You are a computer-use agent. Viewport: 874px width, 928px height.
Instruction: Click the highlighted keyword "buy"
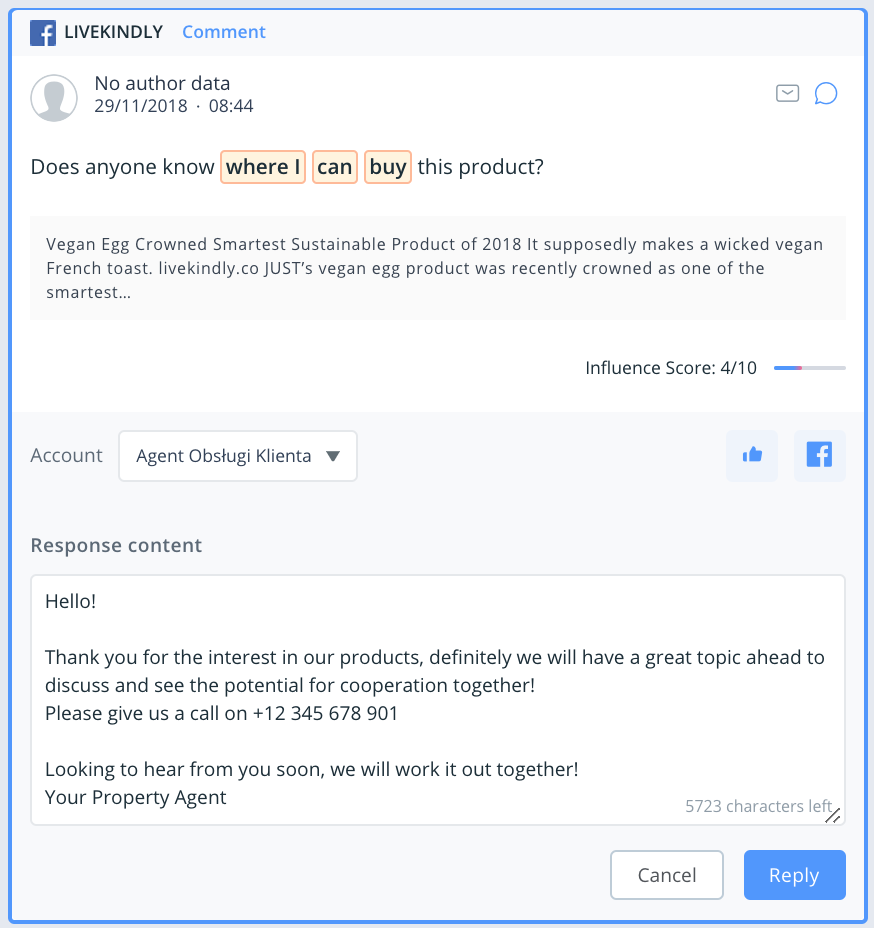(x=388, y=167)
